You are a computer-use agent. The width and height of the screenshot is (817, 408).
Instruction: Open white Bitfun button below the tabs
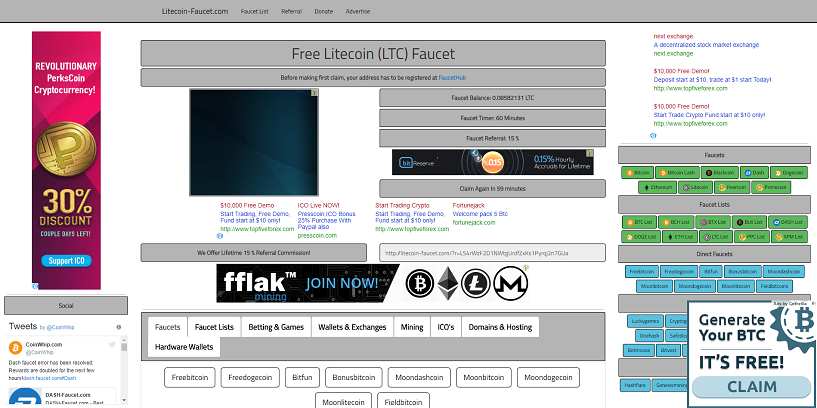(x=303, y=377)
